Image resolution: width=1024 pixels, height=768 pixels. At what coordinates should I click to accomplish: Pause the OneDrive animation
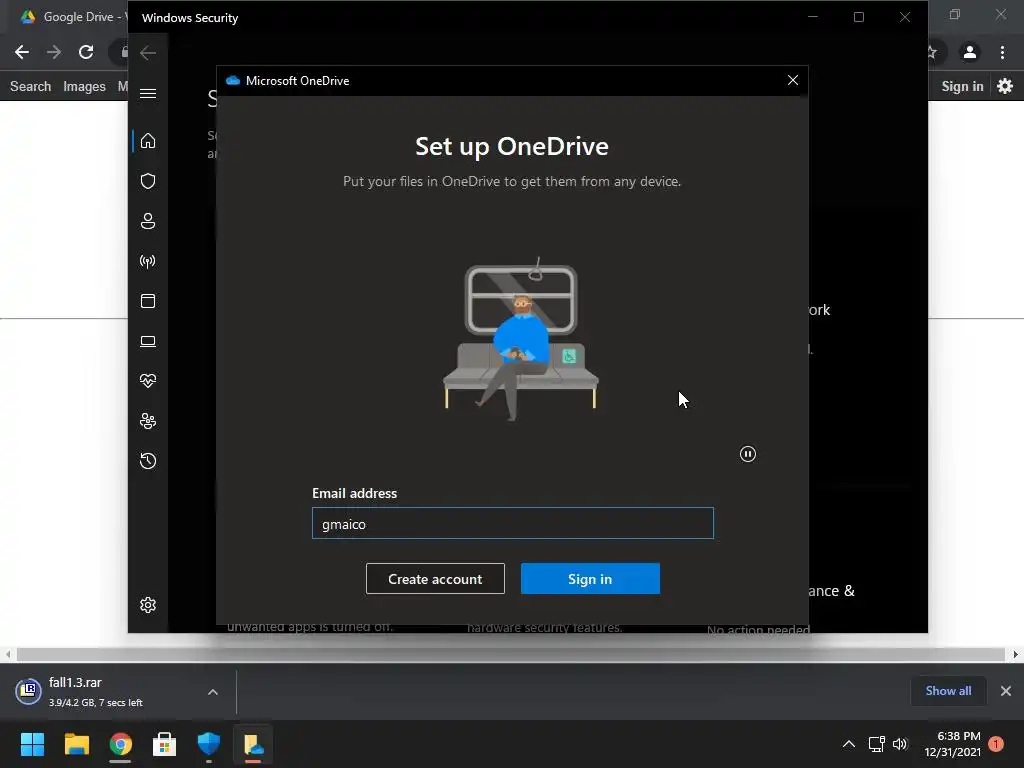pos(748,454)
